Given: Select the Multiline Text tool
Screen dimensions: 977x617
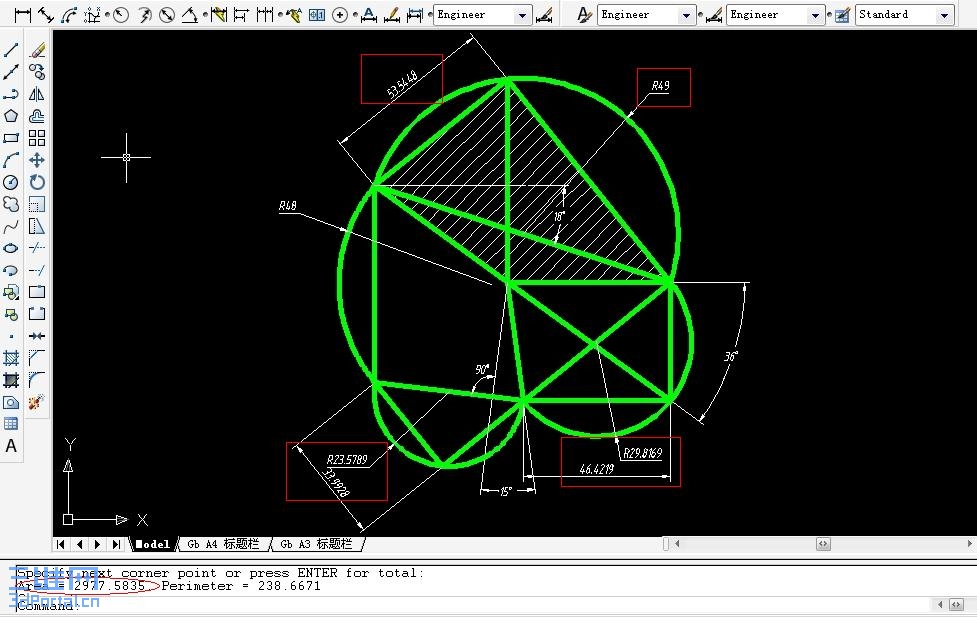Looking at the screenshot, I should point(11,446).
